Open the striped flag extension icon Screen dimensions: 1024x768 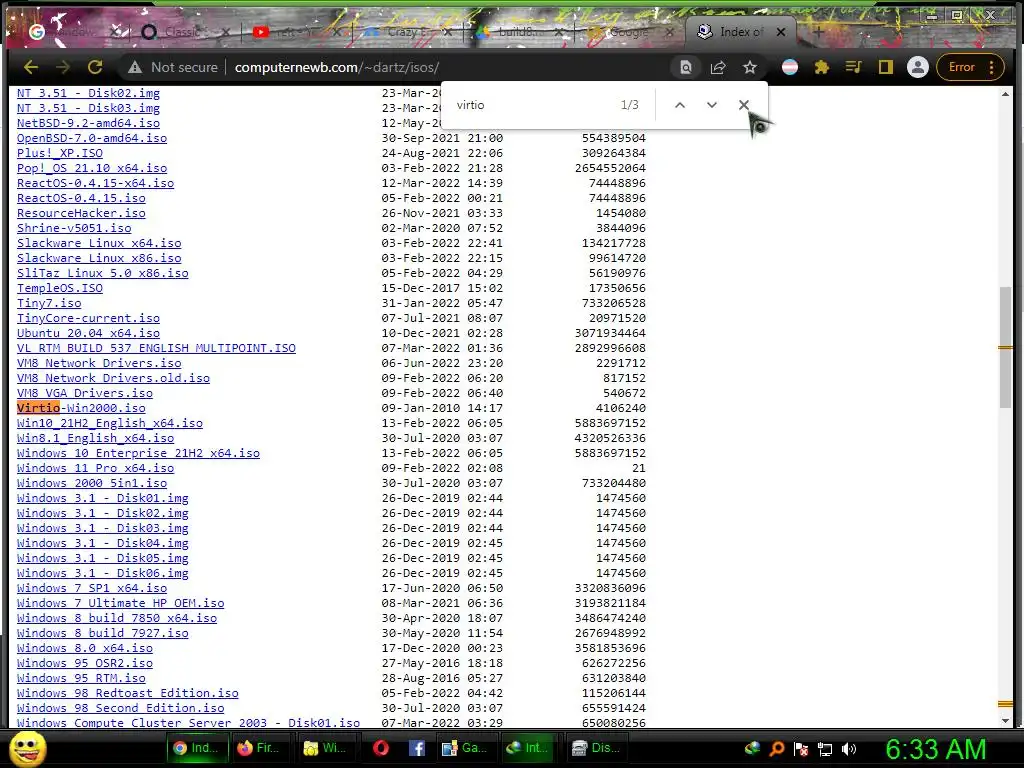(x=790, y=67)
